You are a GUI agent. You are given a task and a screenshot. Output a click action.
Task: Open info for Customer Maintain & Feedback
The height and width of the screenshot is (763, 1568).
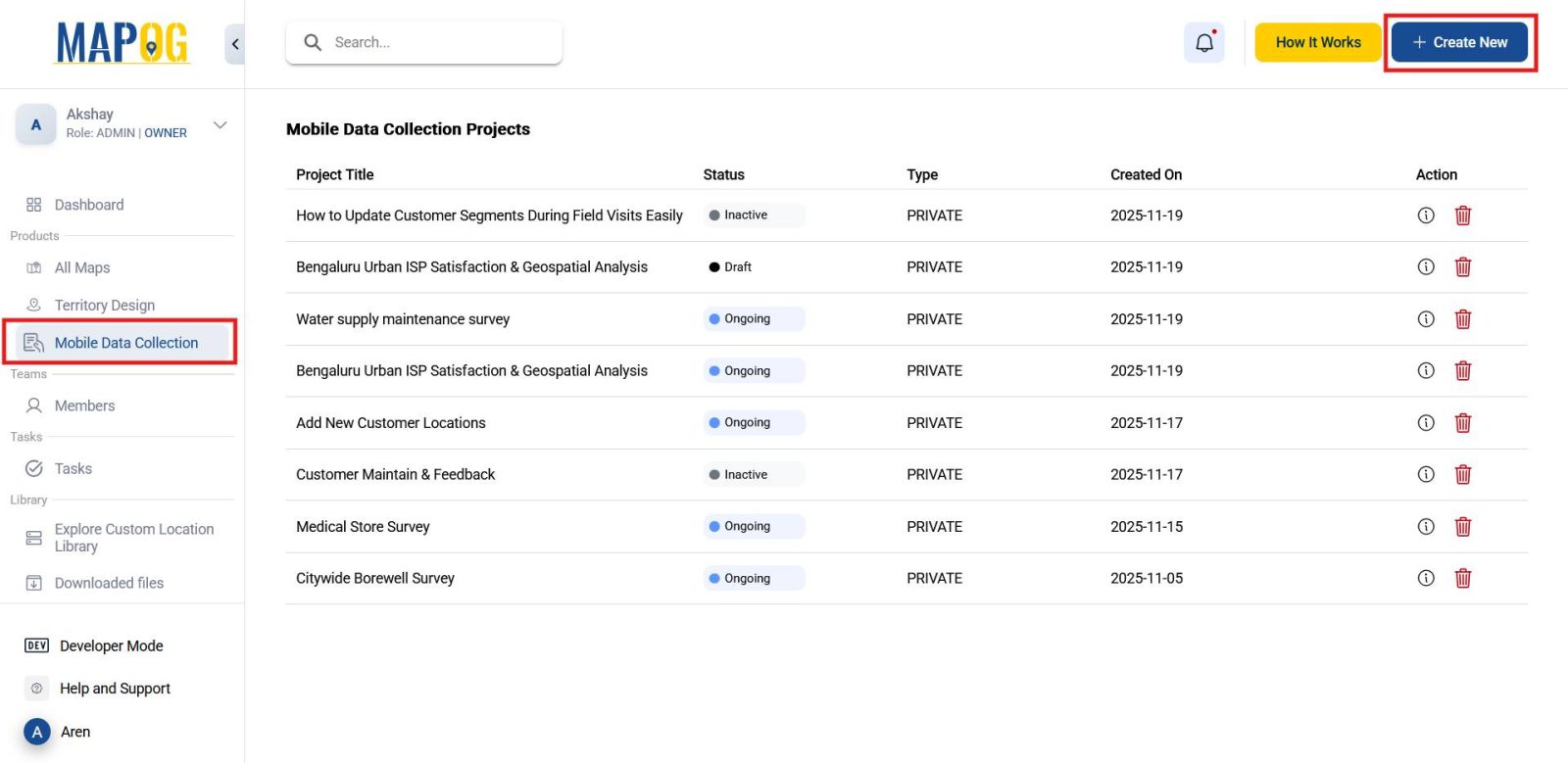click(1426, 474)
